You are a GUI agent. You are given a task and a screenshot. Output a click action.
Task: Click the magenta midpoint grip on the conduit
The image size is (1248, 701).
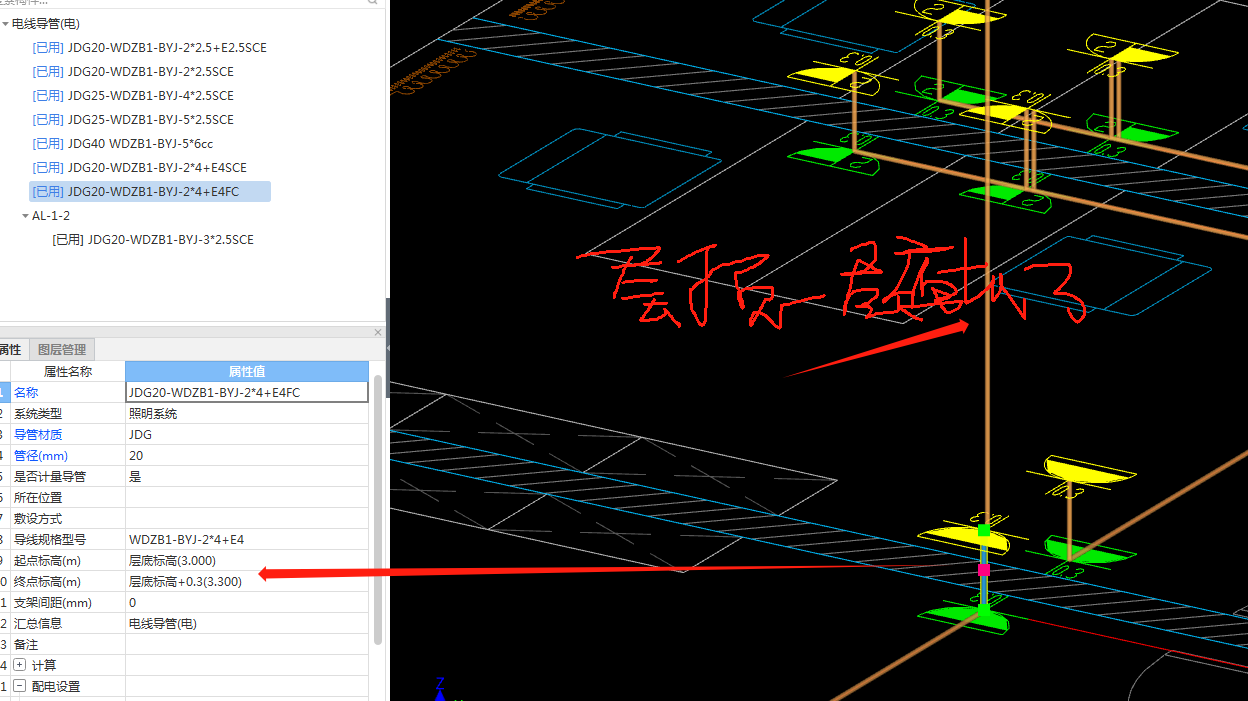coord(984,569)
